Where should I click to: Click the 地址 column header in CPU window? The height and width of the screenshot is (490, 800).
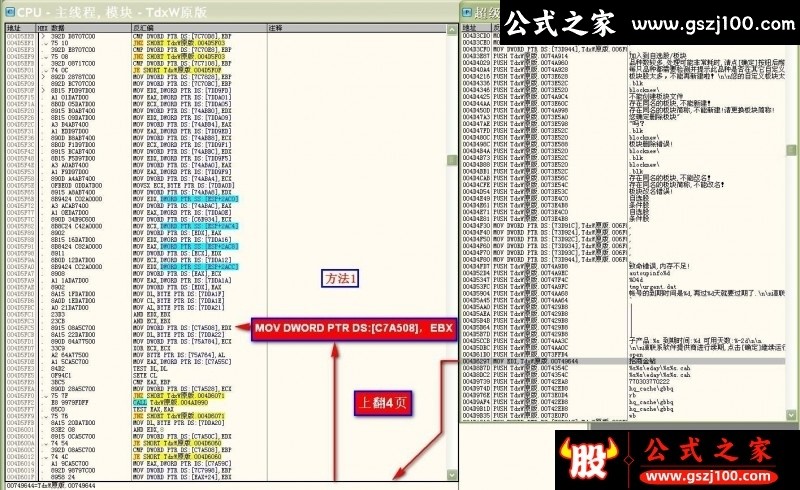[21, 28]
